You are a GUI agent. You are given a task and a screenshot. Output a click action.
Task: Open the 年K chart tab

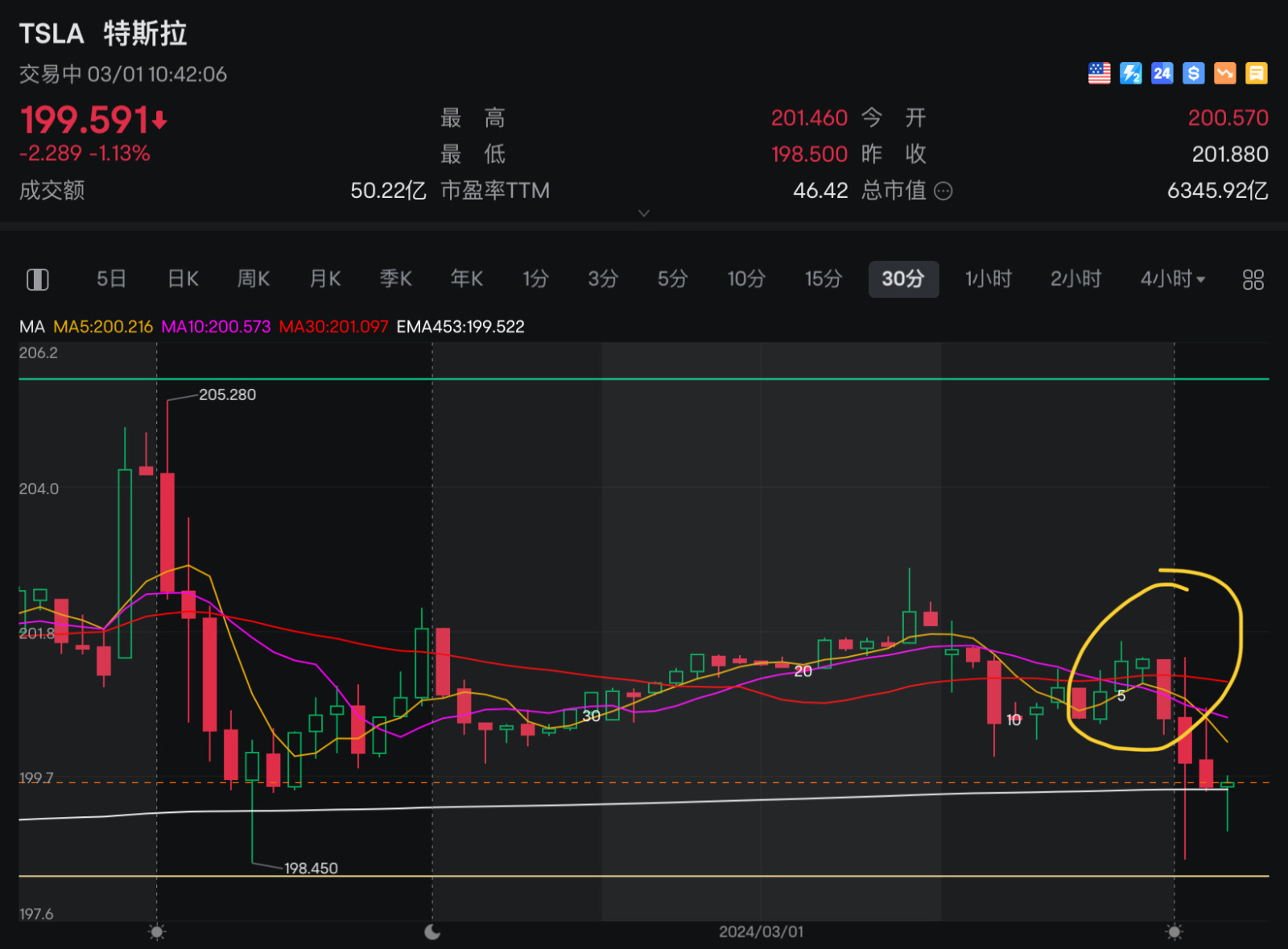coord(467,279)
